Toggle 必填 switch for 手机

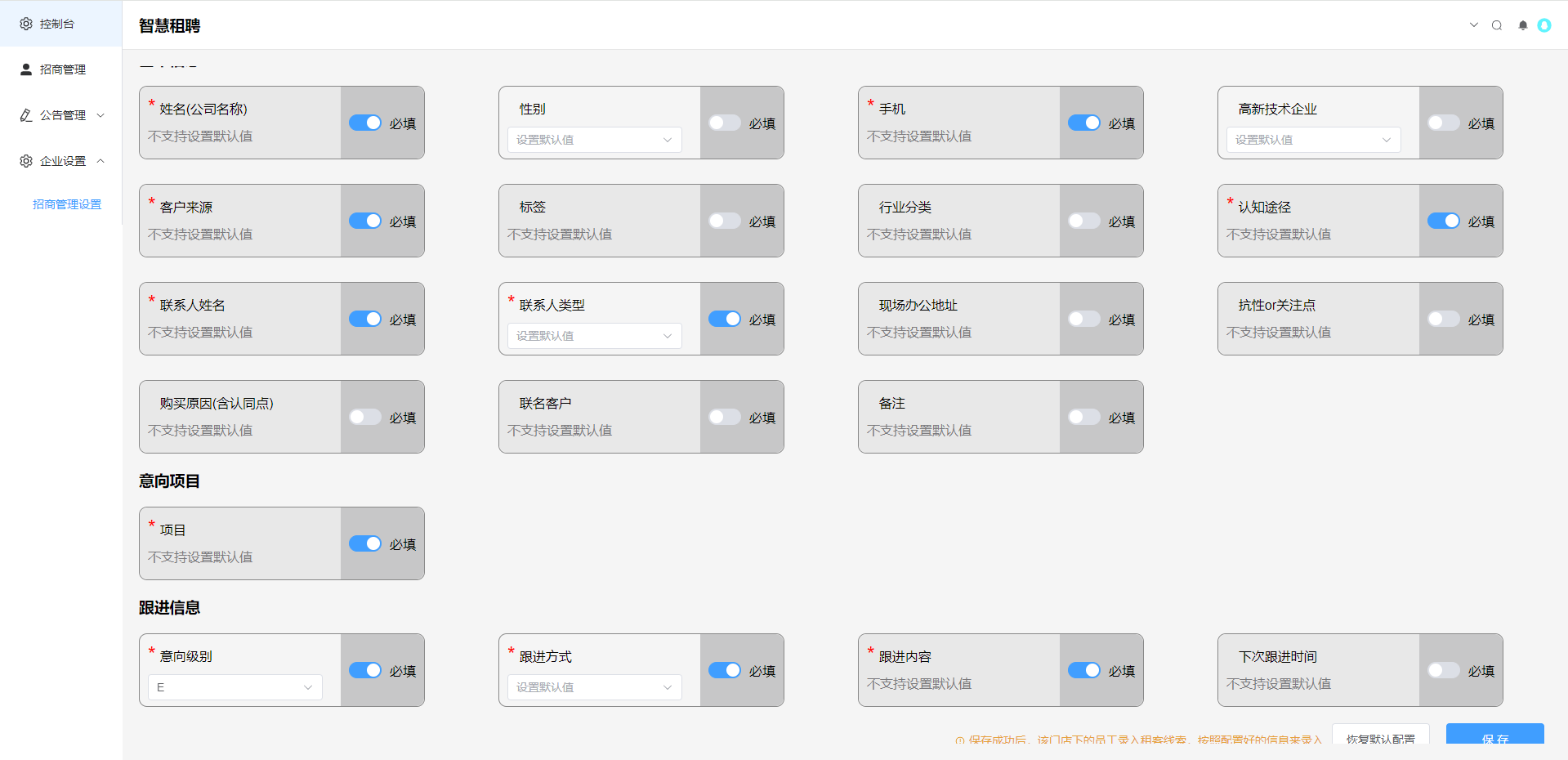1084,123
